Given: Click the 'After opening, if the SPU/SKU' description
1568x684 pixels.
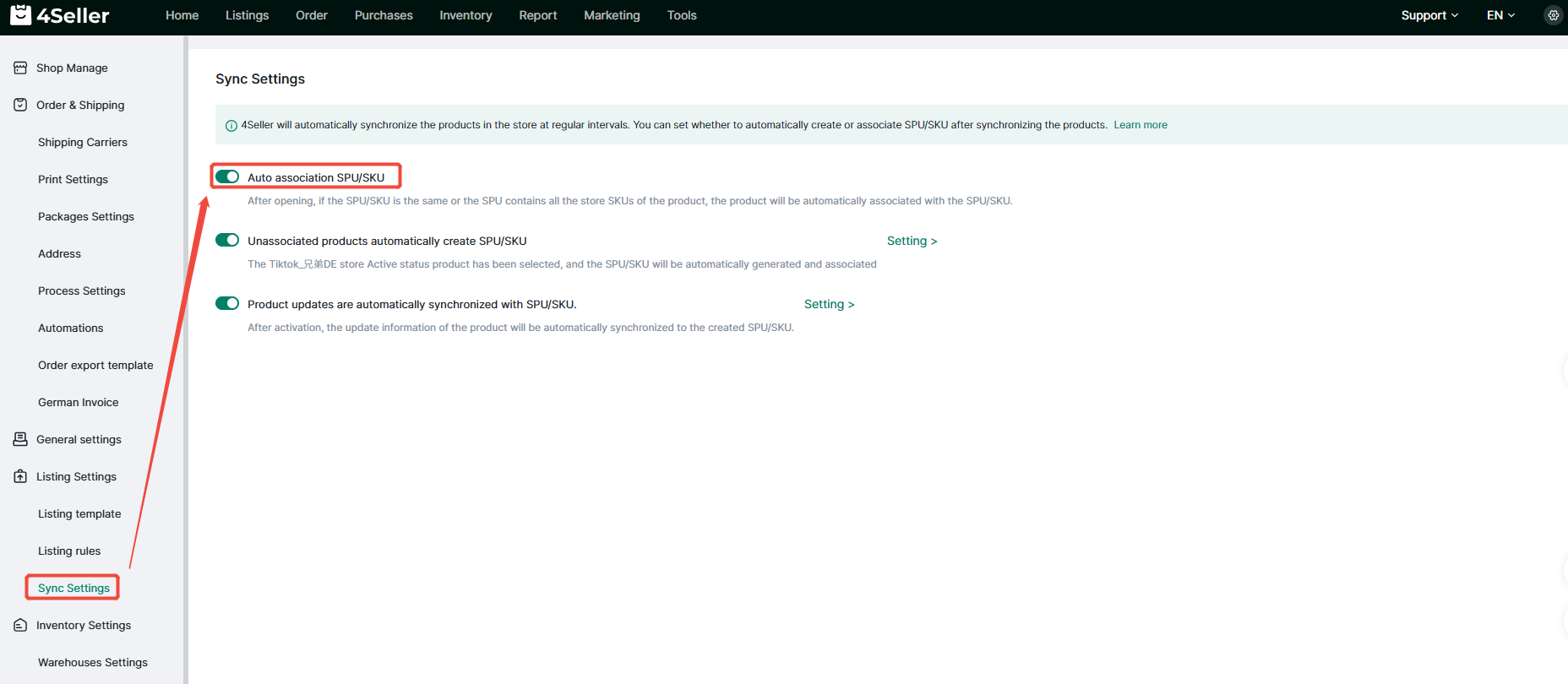Looking at the screenshot, I should click(x=629, y=201).
